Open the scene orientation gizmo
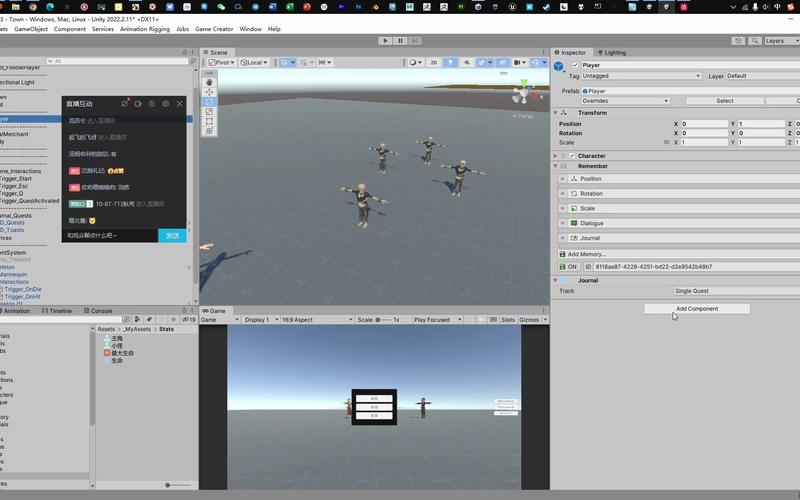 pyautogui.click(x=524, y=93)
